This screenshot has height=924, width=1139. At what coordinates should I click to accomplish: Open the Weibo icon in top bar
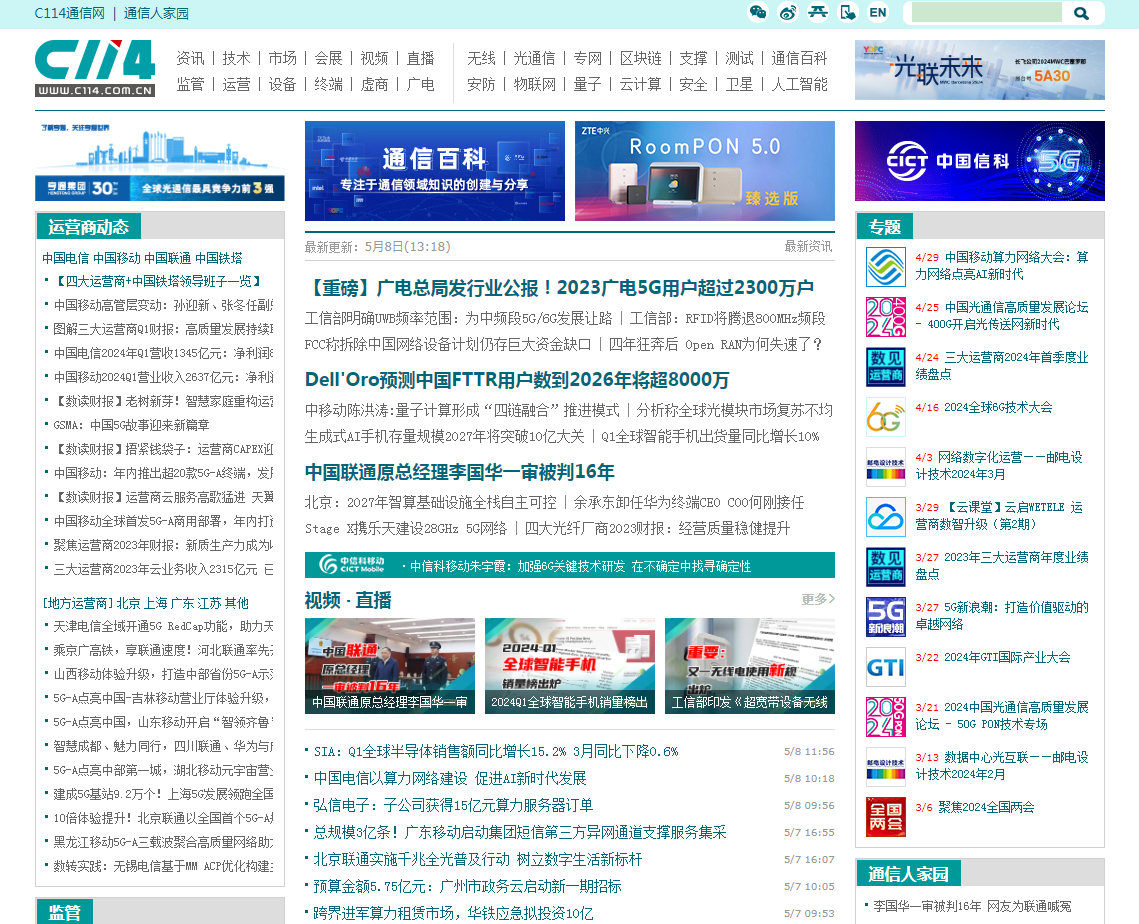coord(787,12)
